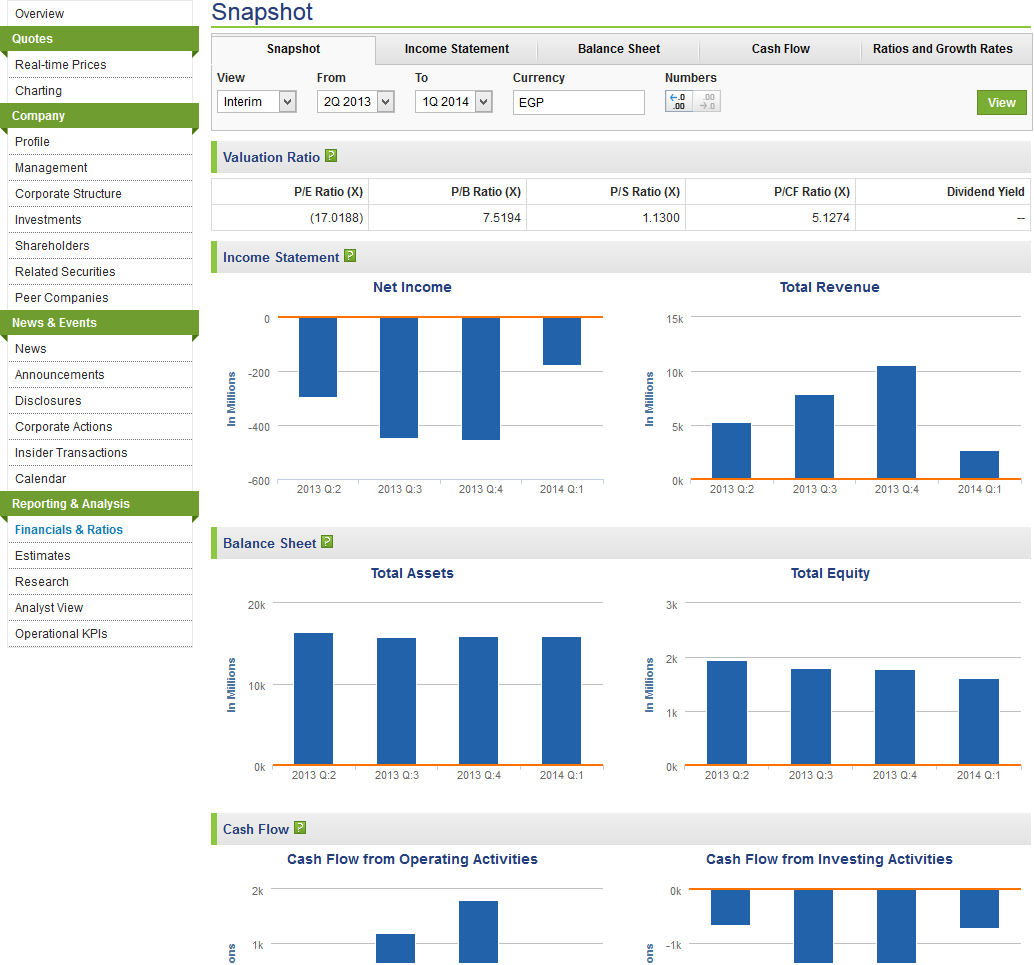This screenshot has height=965, width=1034.
Task: Decrease decimal places in Numbers
Action: click(x=707, y=102)
